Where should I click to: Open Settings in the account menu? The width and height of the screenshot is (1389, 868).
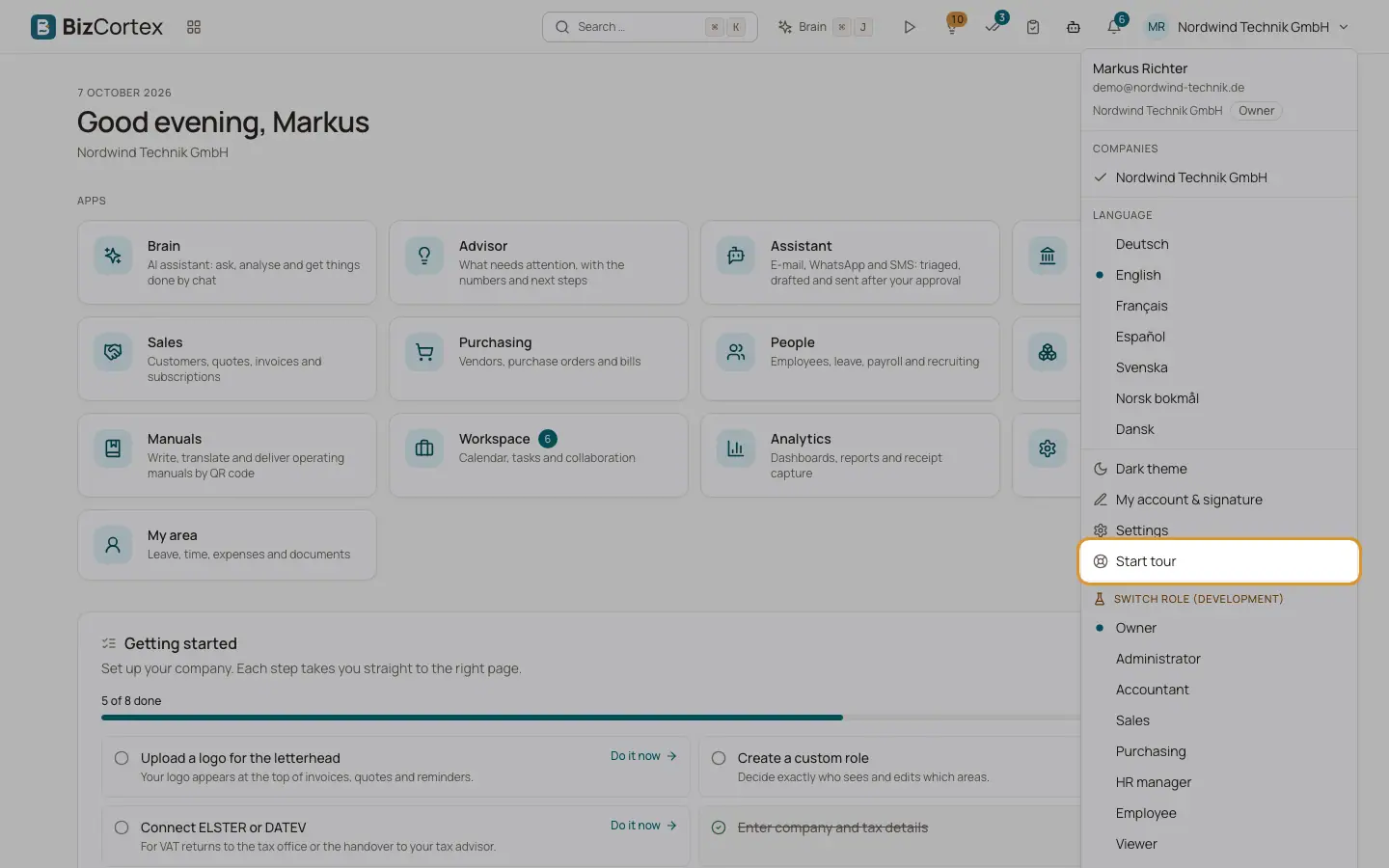point(1219,530)
